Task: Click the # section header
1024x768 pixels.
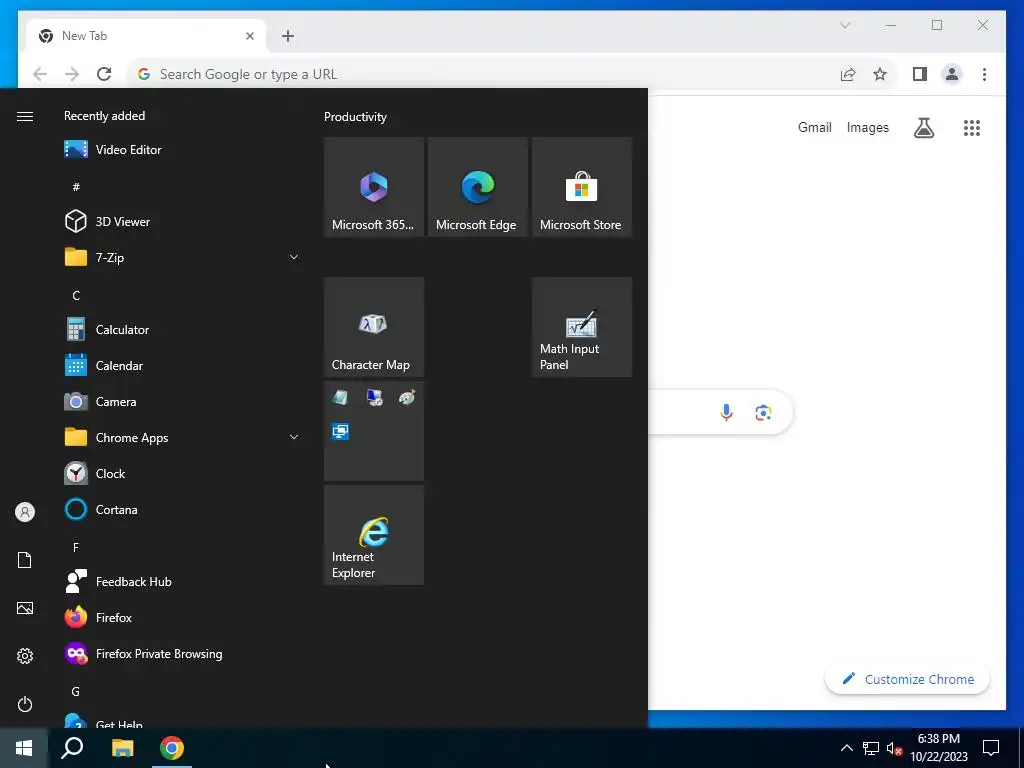Action: 76,187
